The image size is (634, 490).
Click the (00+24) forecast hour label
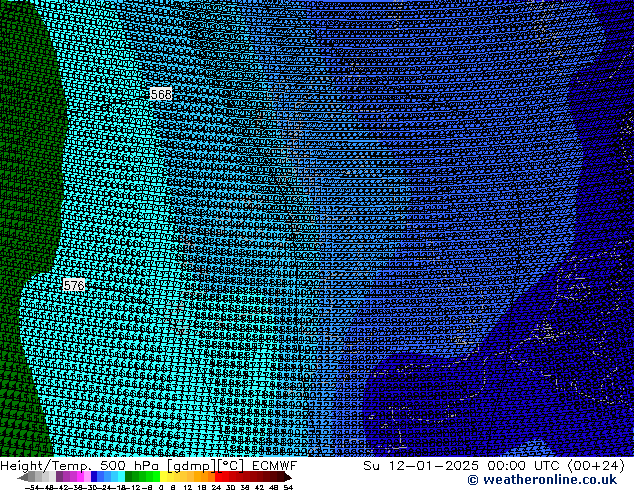pos(596,466)
